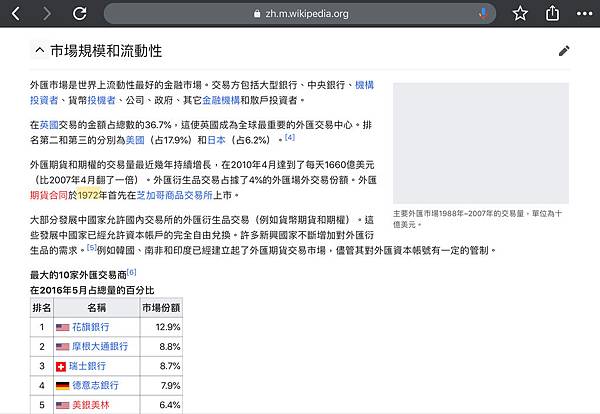Open footnote reference [5]
The image size is (600, 414).
pyautogui.click(x=91, y=248)
